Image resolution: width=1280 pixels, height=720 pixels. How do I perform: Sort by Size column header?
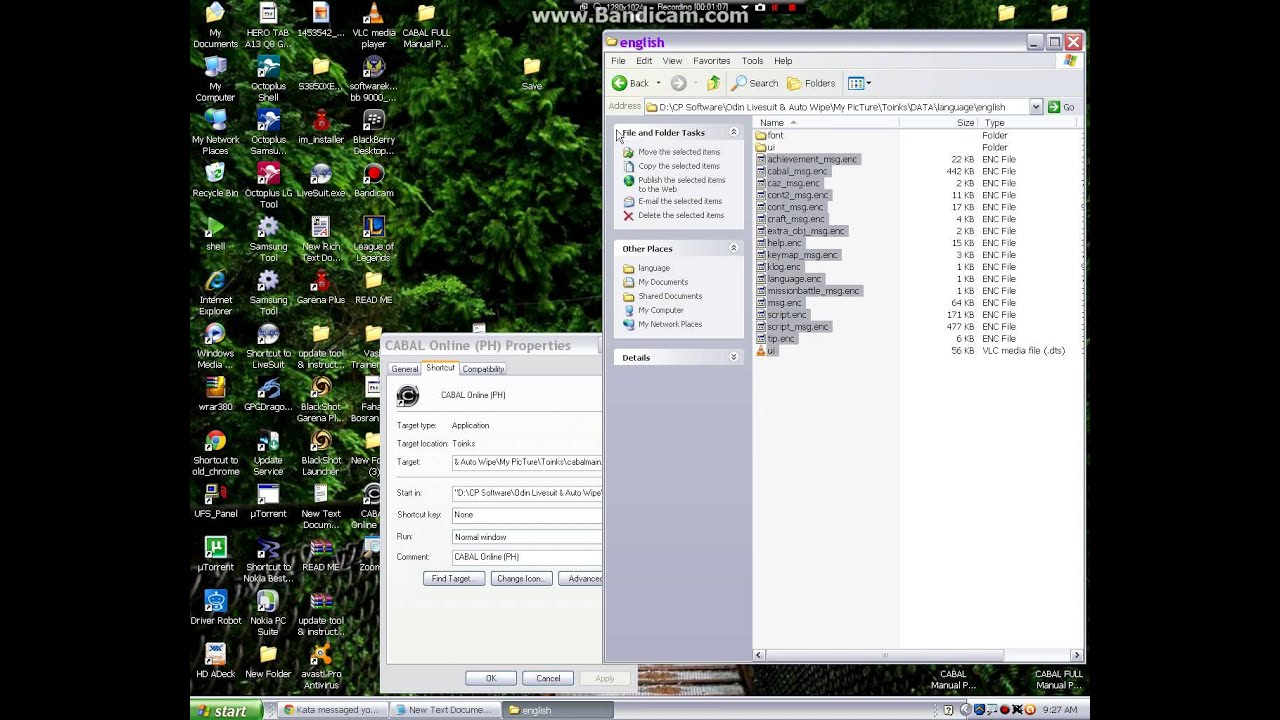[938, 123]
